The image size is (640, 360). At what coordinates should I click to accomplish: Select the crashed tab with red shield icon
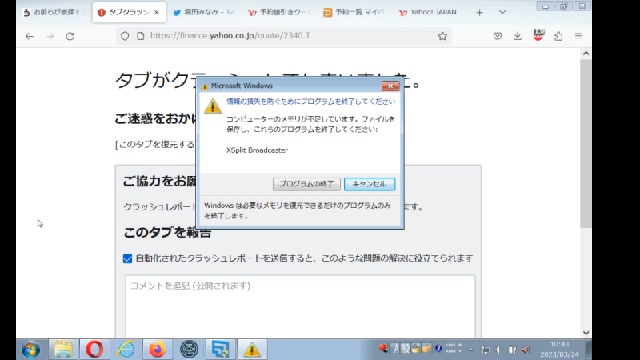point(129,12)
